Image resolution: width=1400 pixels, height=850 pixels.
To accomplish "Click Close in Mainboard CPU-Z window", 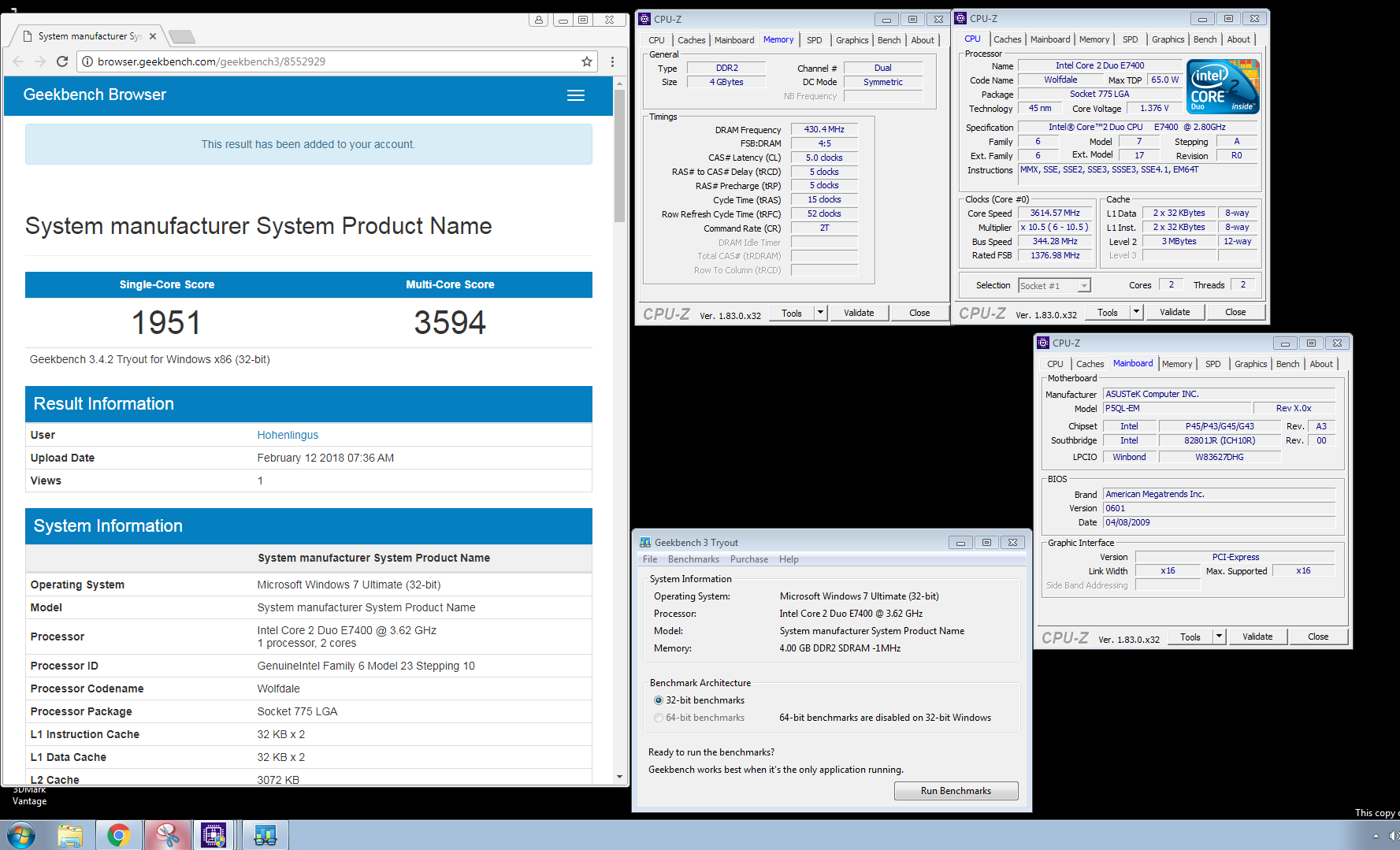I will click(1318, 637).
